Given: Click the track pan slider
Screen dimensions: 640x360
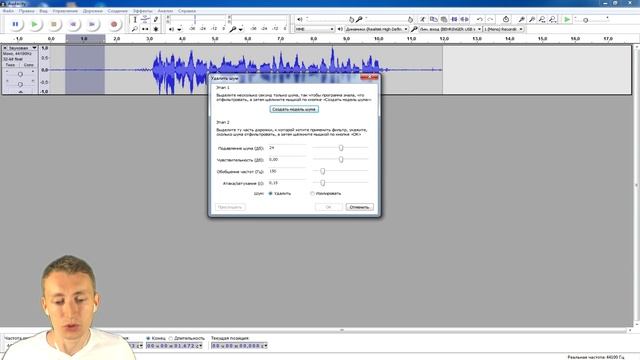Looking at the screenshot, I should (20, 84).
